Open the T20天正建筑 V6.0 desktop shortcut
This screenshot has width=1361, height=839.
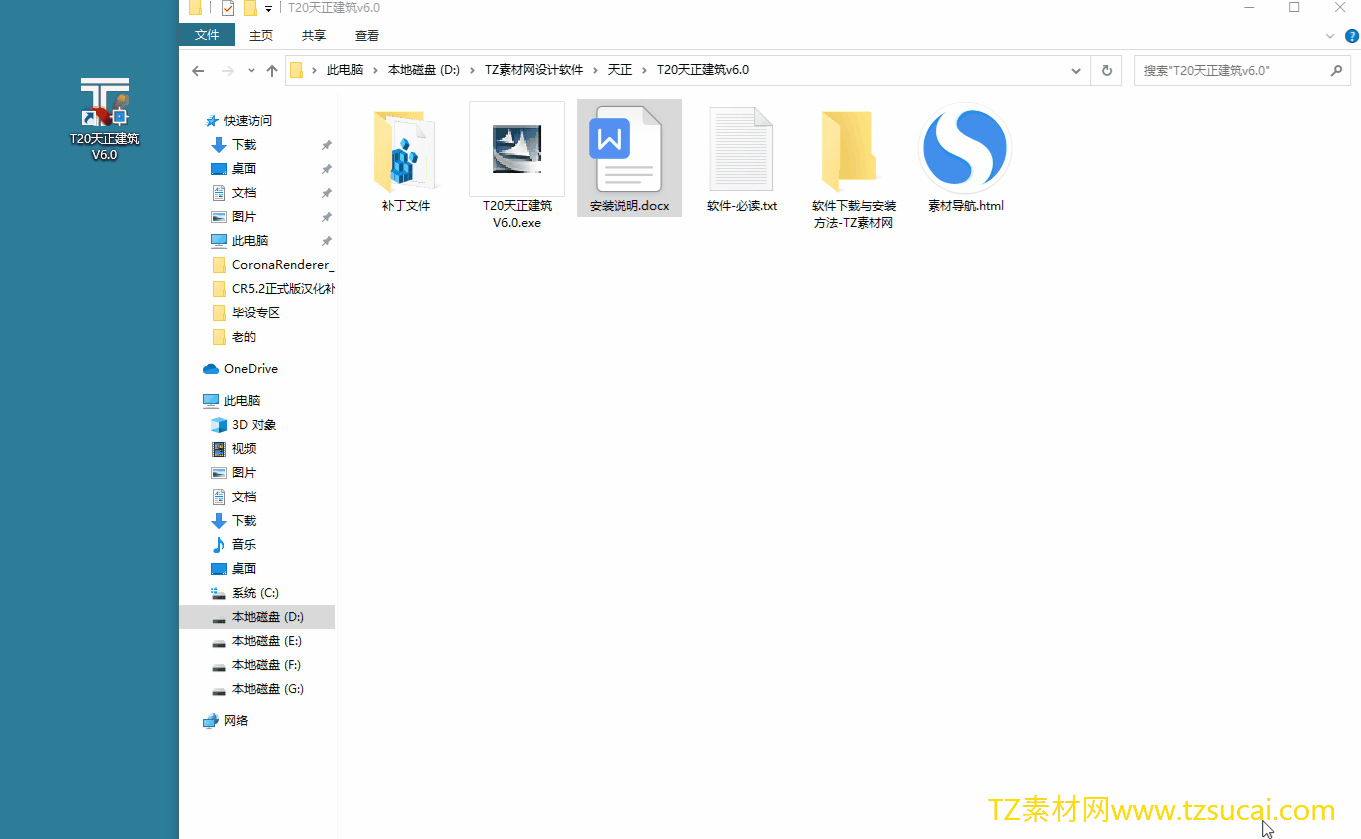pyautogui.click(x=104, y=118)
